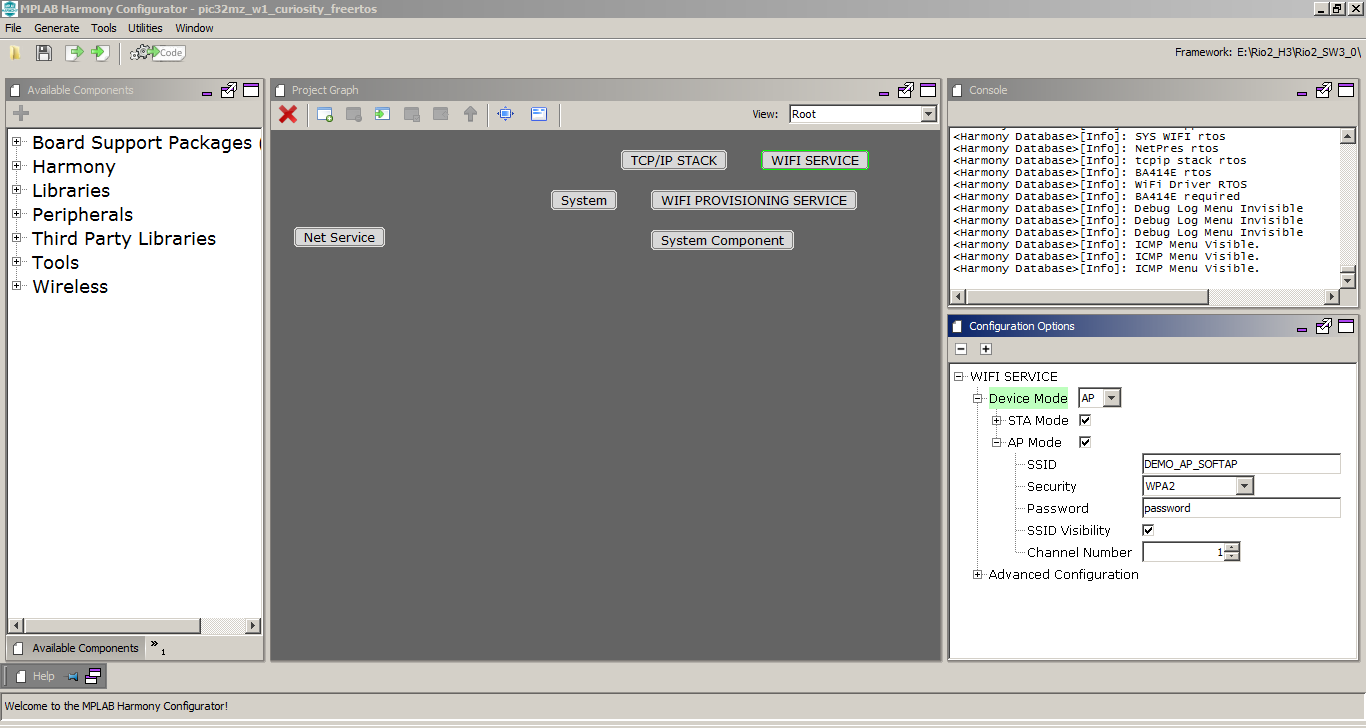Image resolution: width=1366 pixels, height=728 pixels.
Task: Open the Generate menu
Action: (x=56, y=28)
